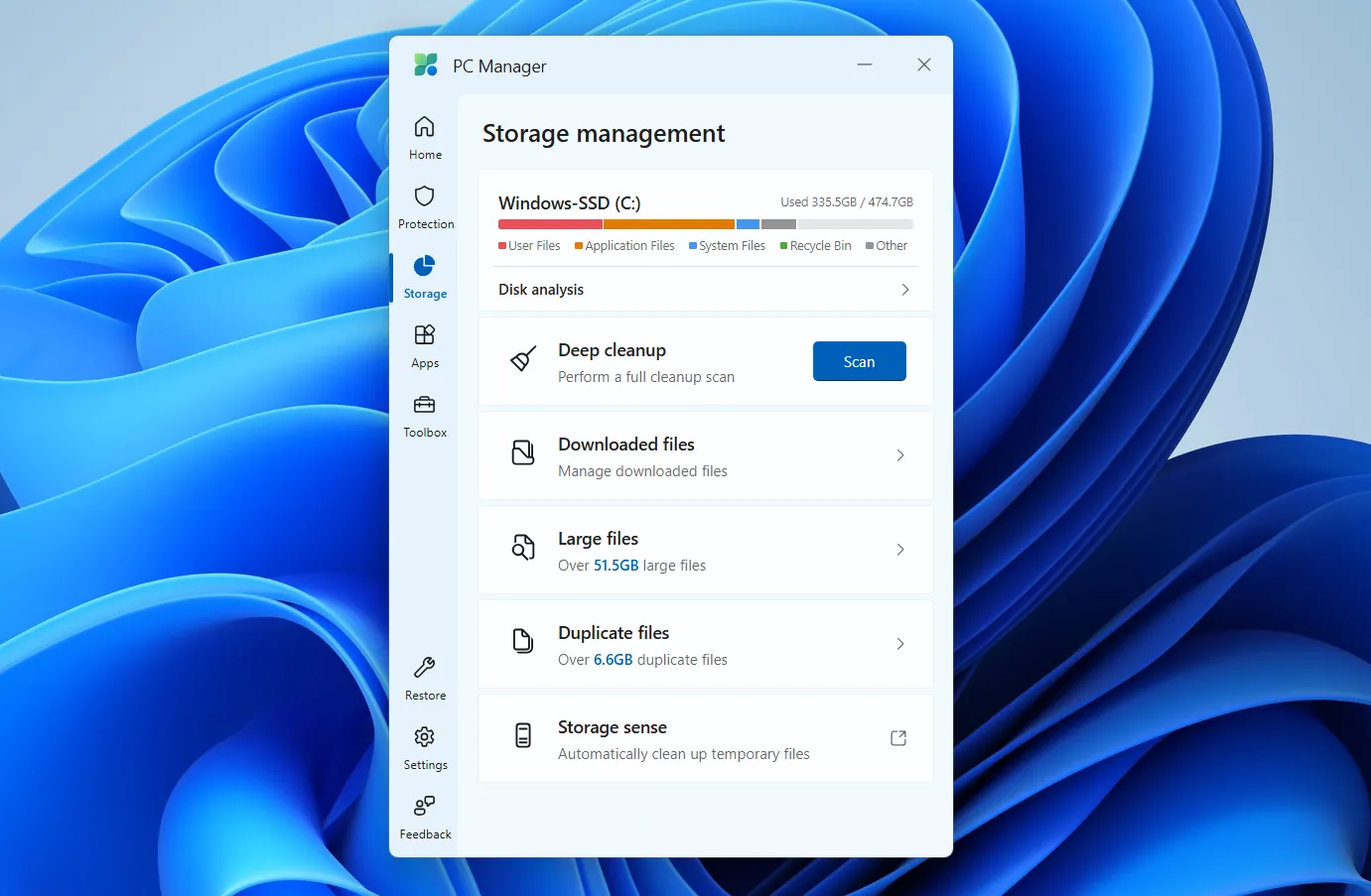Click the Deep cleanup broom icon
The width and height of the screenshot is (1371, 896).
coord(523,360)
